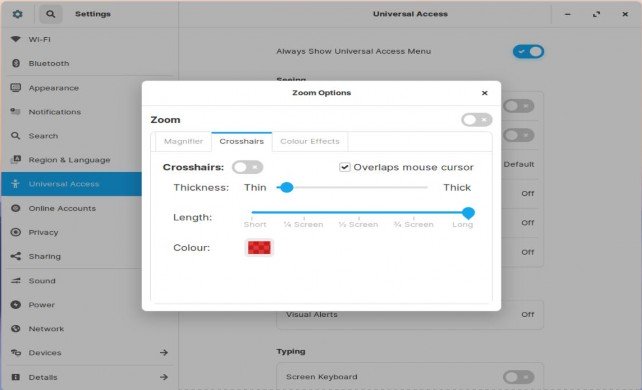Open the red crosshairs Colour picker

[259, 248]
